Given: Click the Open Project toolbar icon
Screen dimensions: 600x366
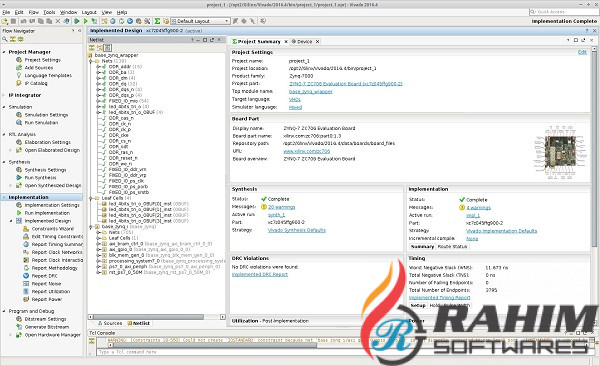Looking at the screenshot, I should pyautogui.click(x=5, y=21).
